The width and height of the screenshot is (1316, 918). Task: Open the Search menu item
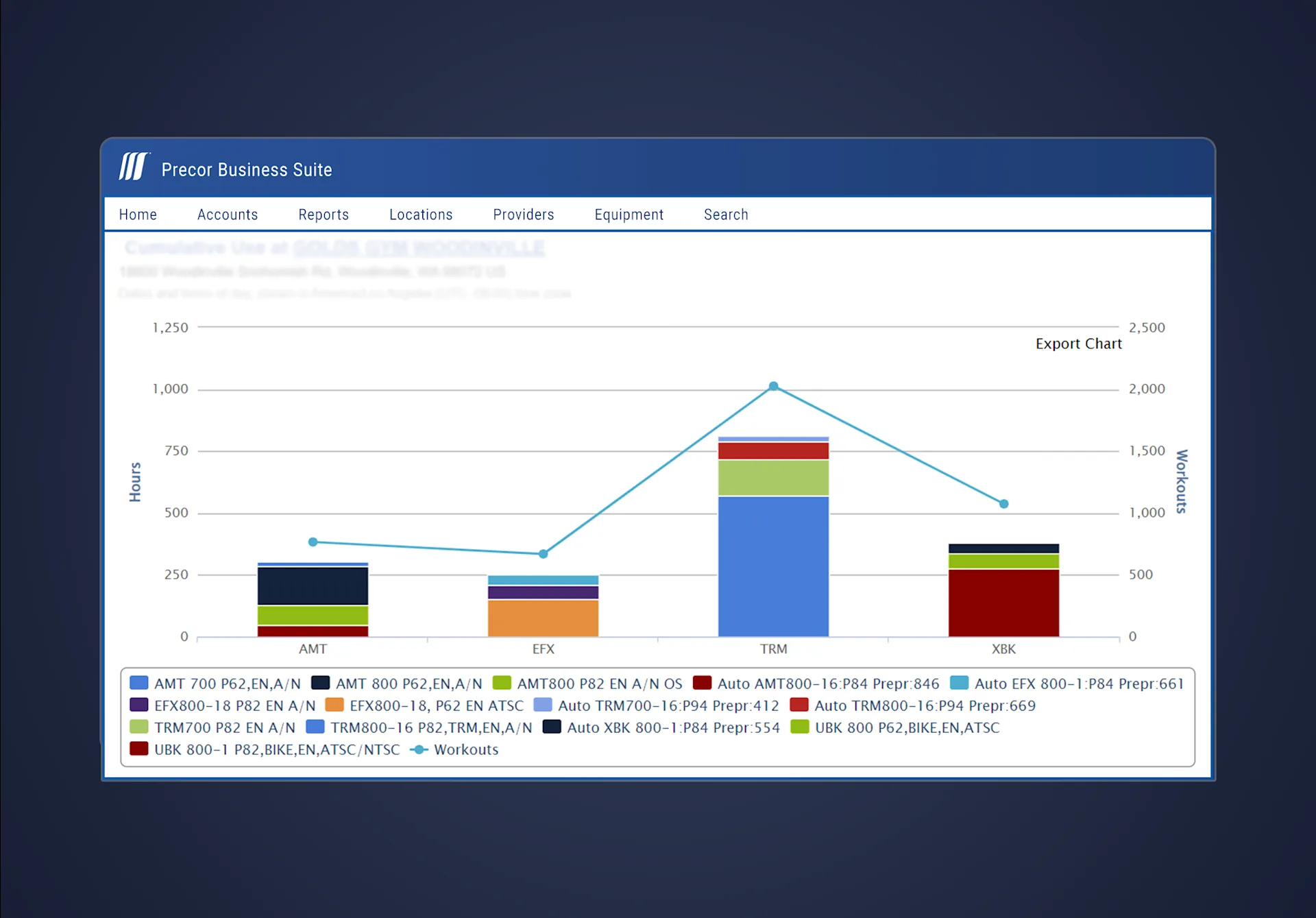coord(726,215)
